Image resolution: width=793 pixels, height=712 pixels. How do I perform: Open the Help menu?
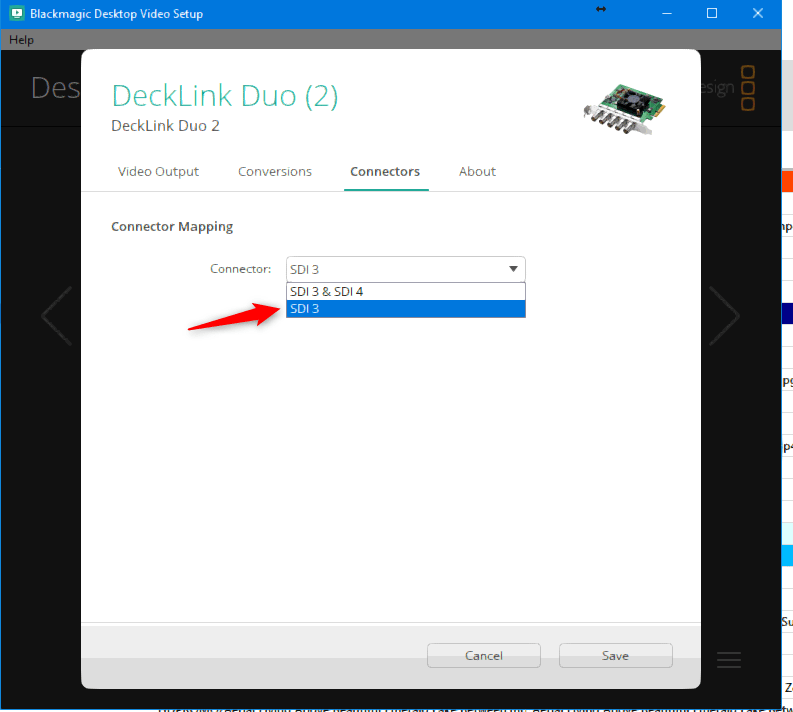coord(21,39)
